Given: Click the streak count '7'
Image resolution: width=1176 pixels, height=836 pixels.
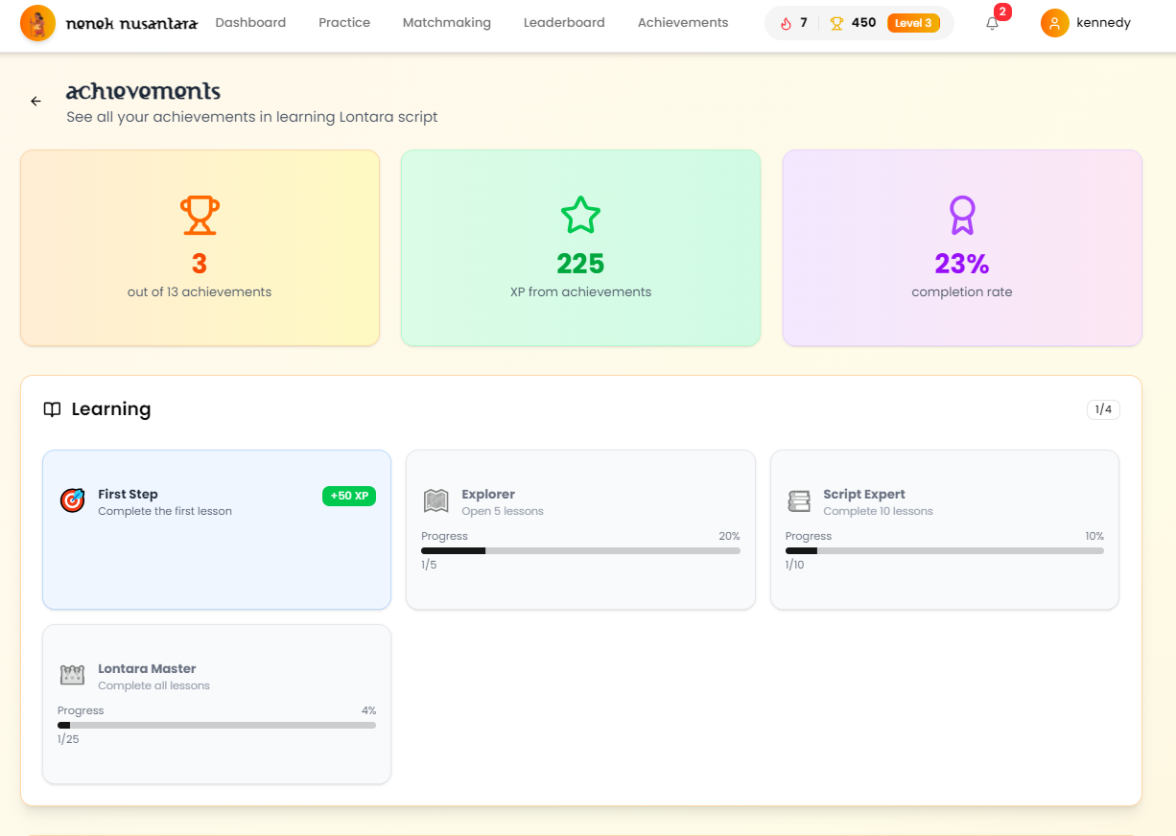Looking at the screenshot, I should [803, 23].
